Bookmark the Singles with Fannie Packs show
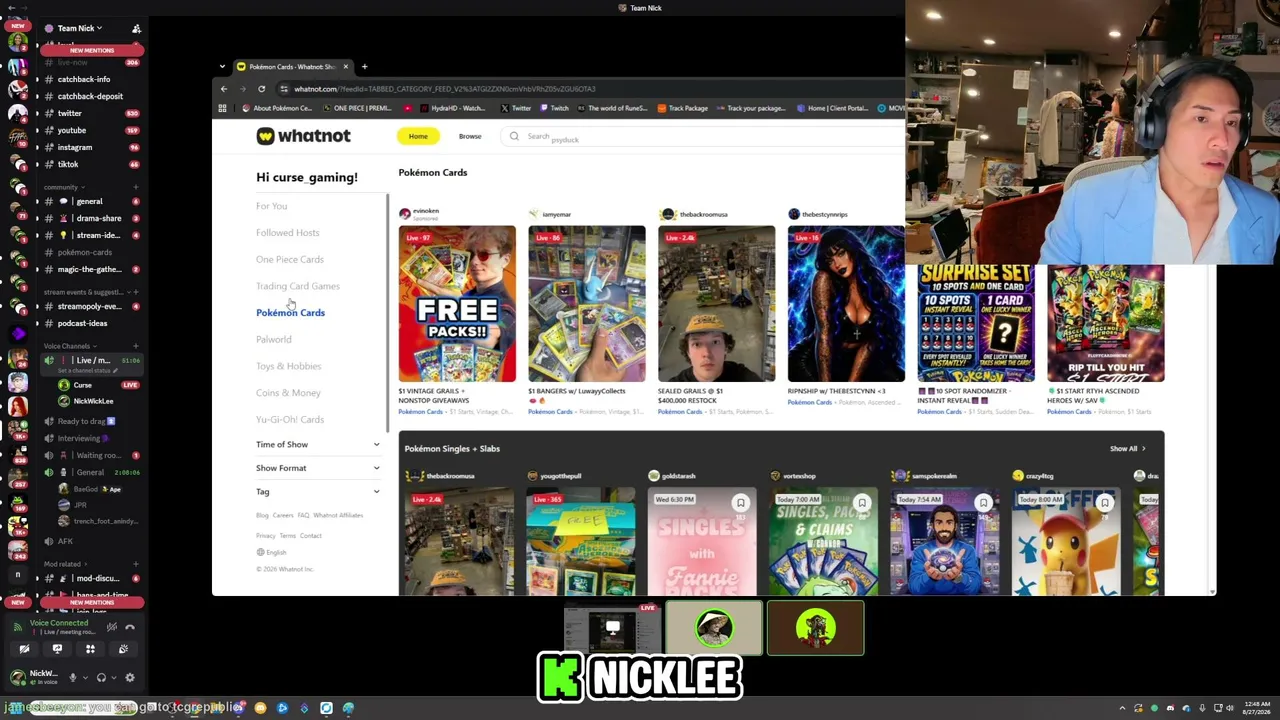Screen dimensions: 1280x720 (740, 503)
